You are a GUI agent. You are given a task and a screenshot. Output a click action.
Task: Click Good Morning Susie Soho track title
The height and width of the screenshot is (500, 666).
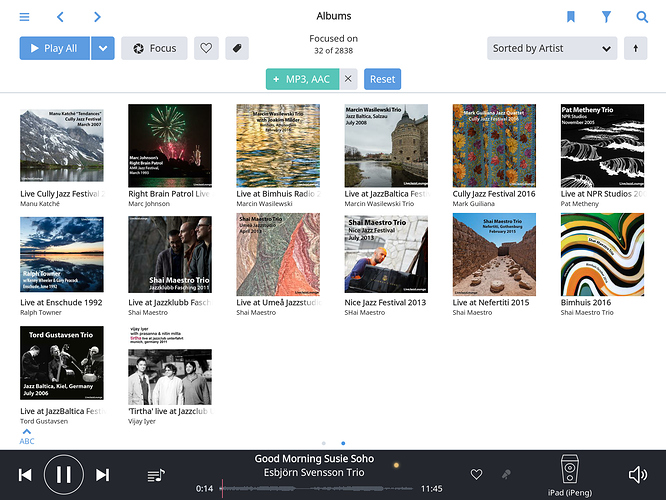(x=314, y=459)
